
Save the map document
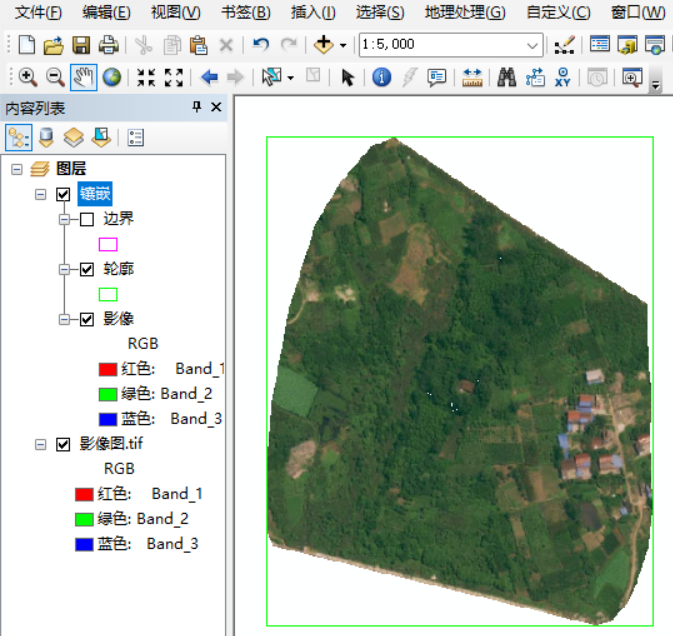pyautogui.click(x=81, y=45)
